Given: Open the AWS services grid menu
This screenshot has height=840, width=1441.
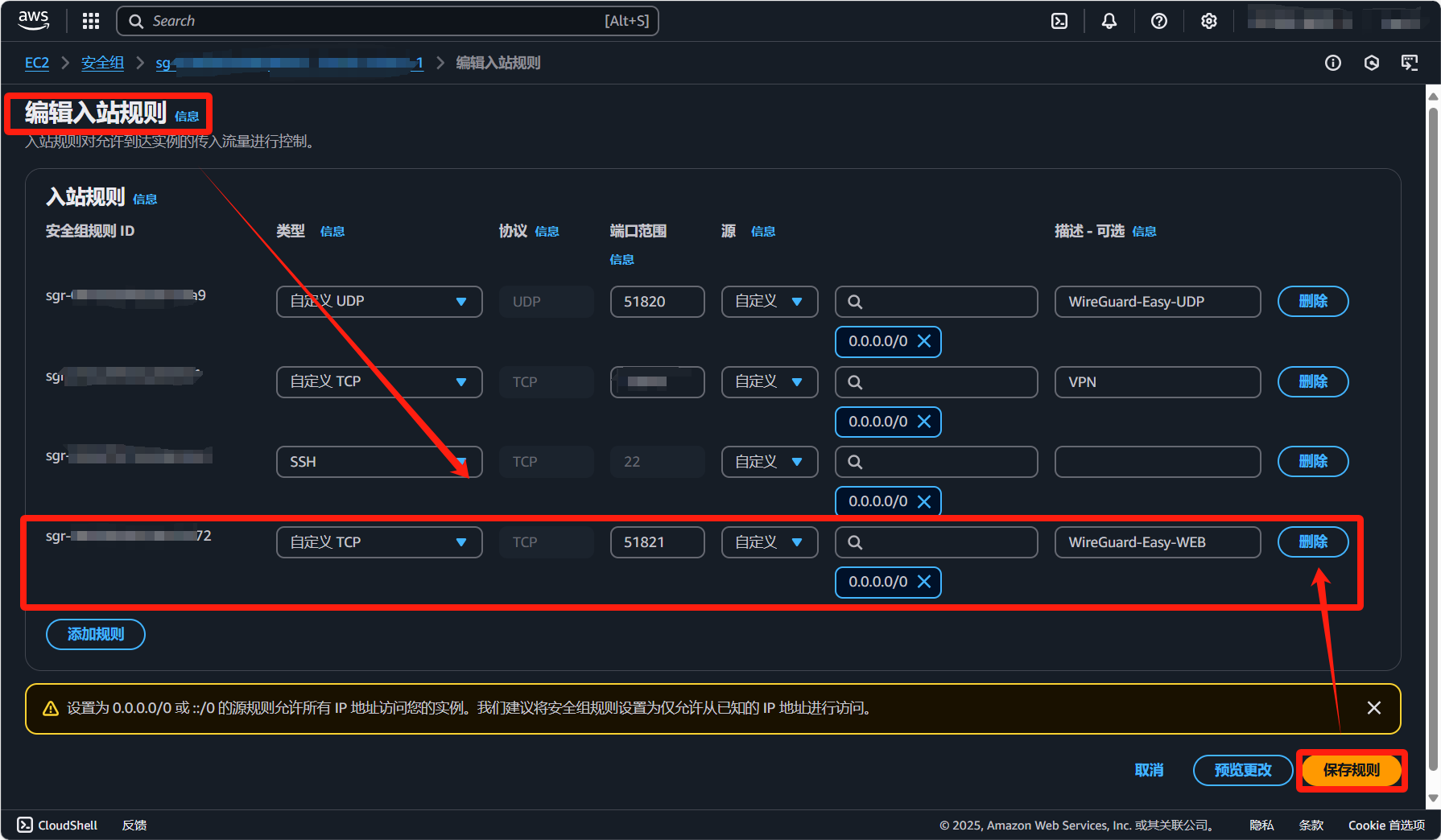Looking at the screenshot, I should 91,21.
